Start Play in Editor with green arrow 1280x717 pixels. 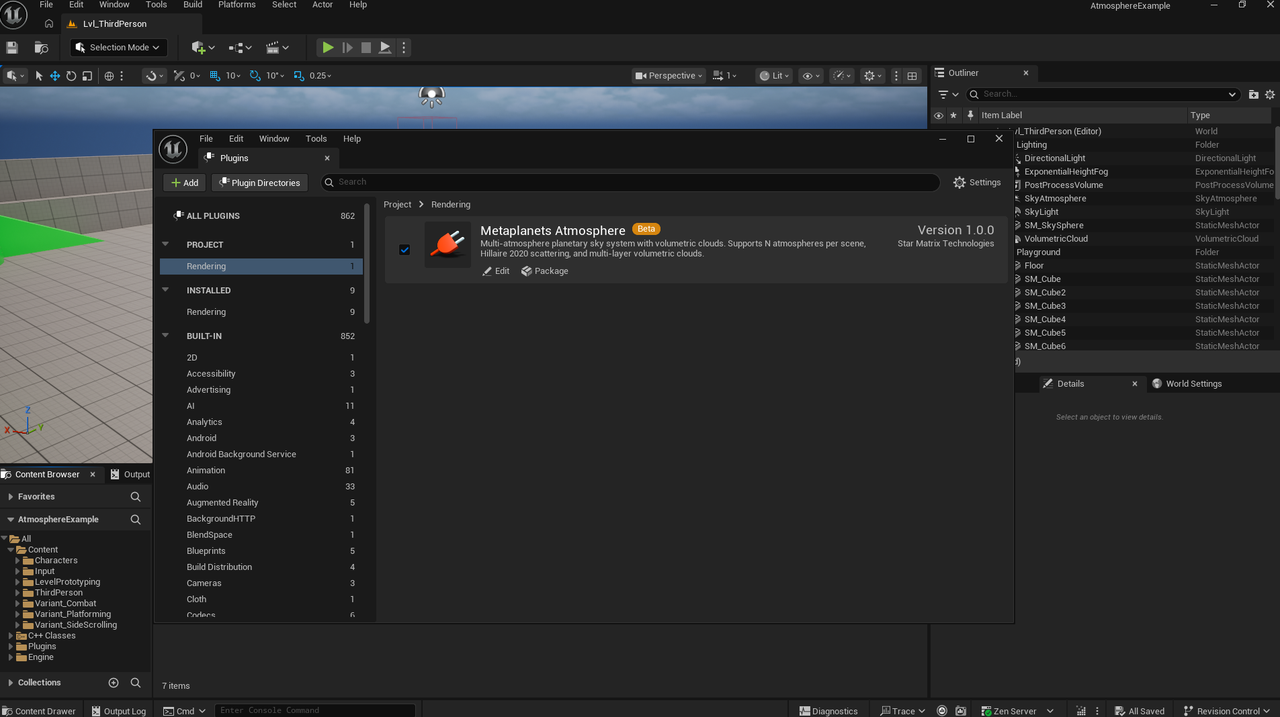pos(327,47)
